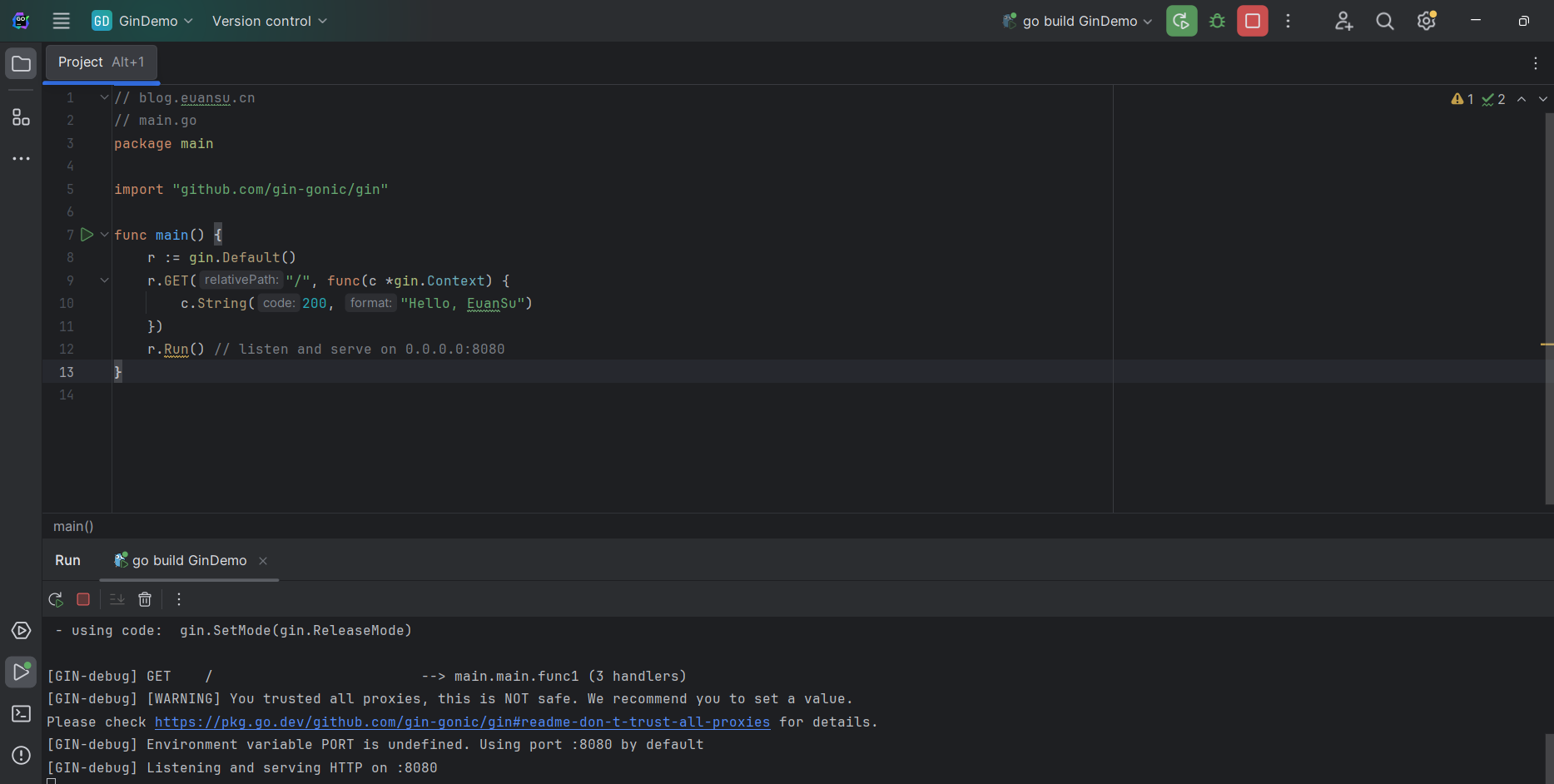Open Run panel more options menu
Screen dimensions: 1554x784
178,599
